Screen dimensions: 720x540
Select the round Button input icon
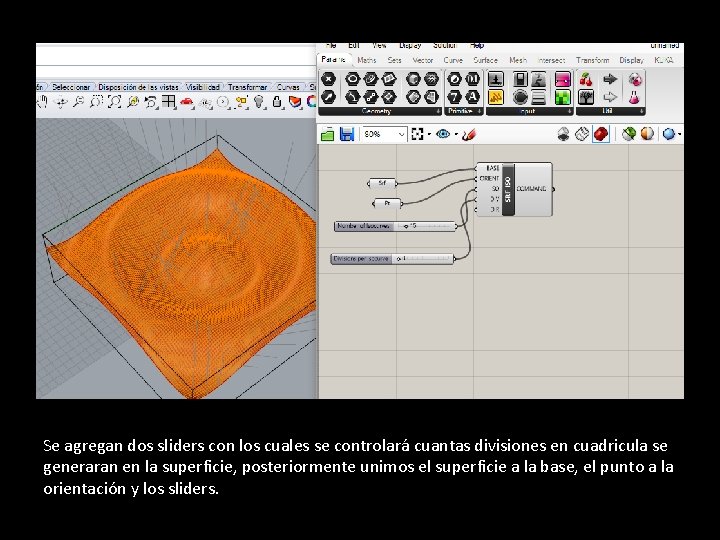tap(520, 97)
